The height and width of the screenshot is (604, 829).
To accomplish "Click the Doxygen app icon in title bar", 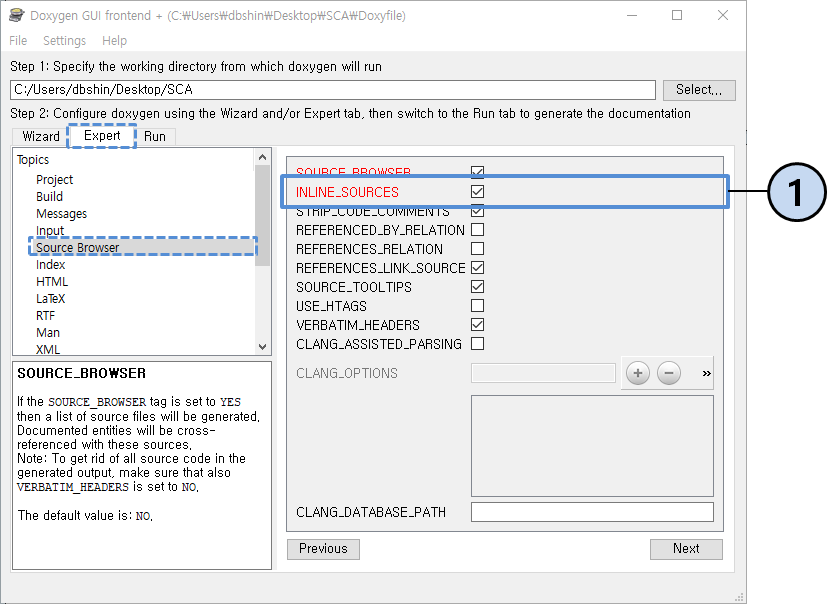I will [17, 15].
